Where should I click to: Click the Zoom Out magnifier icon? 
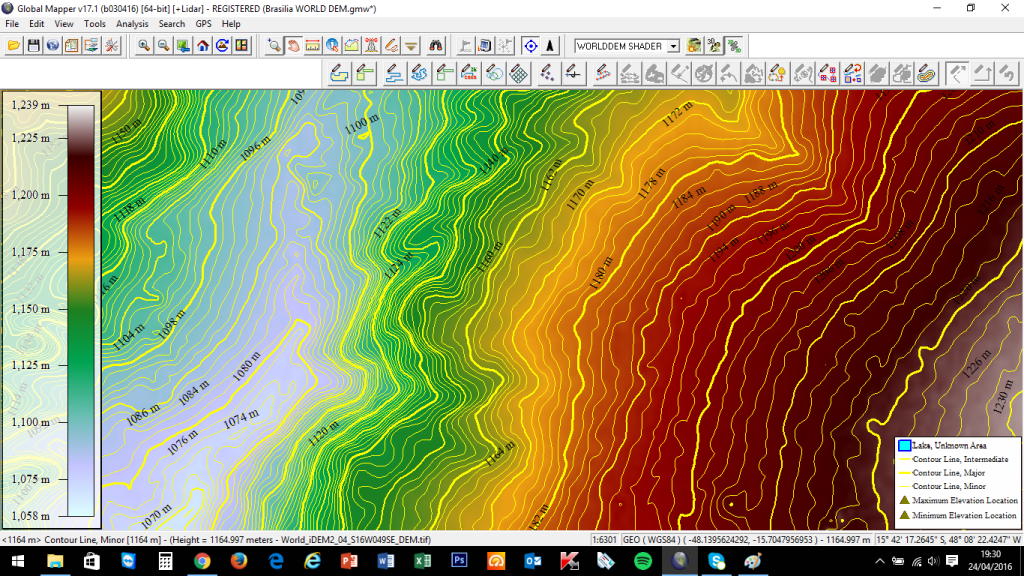[163, 46]
